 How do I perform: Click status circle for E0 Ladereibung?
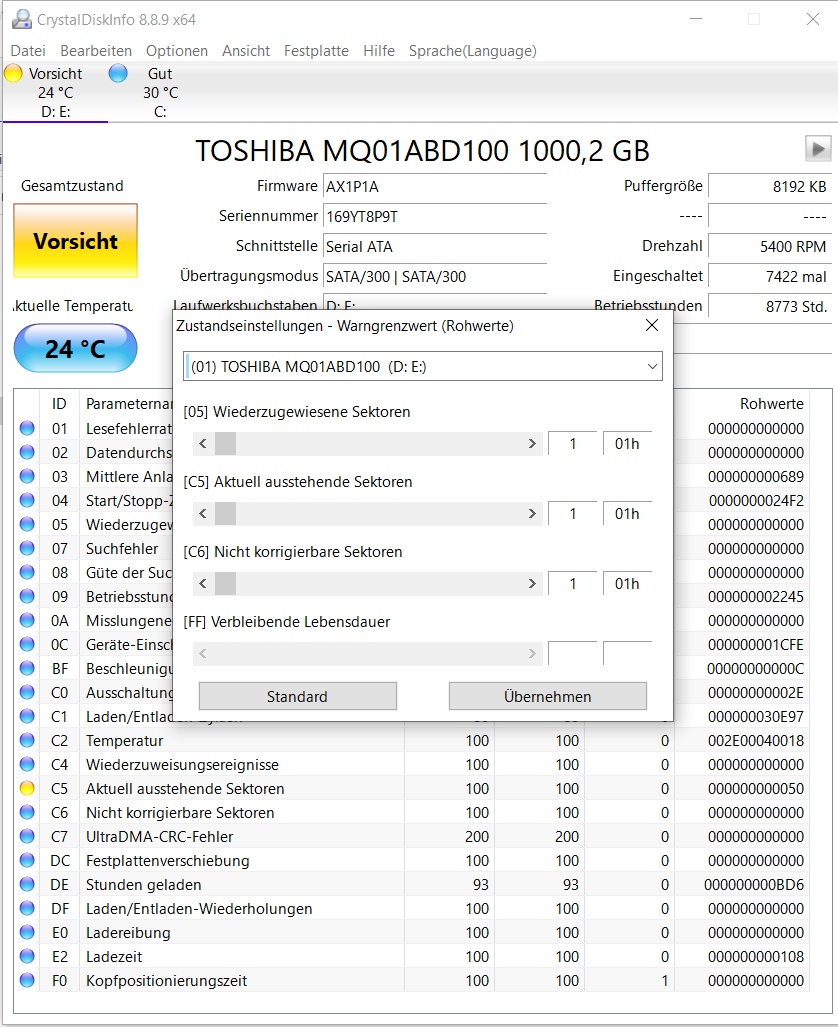27,933
